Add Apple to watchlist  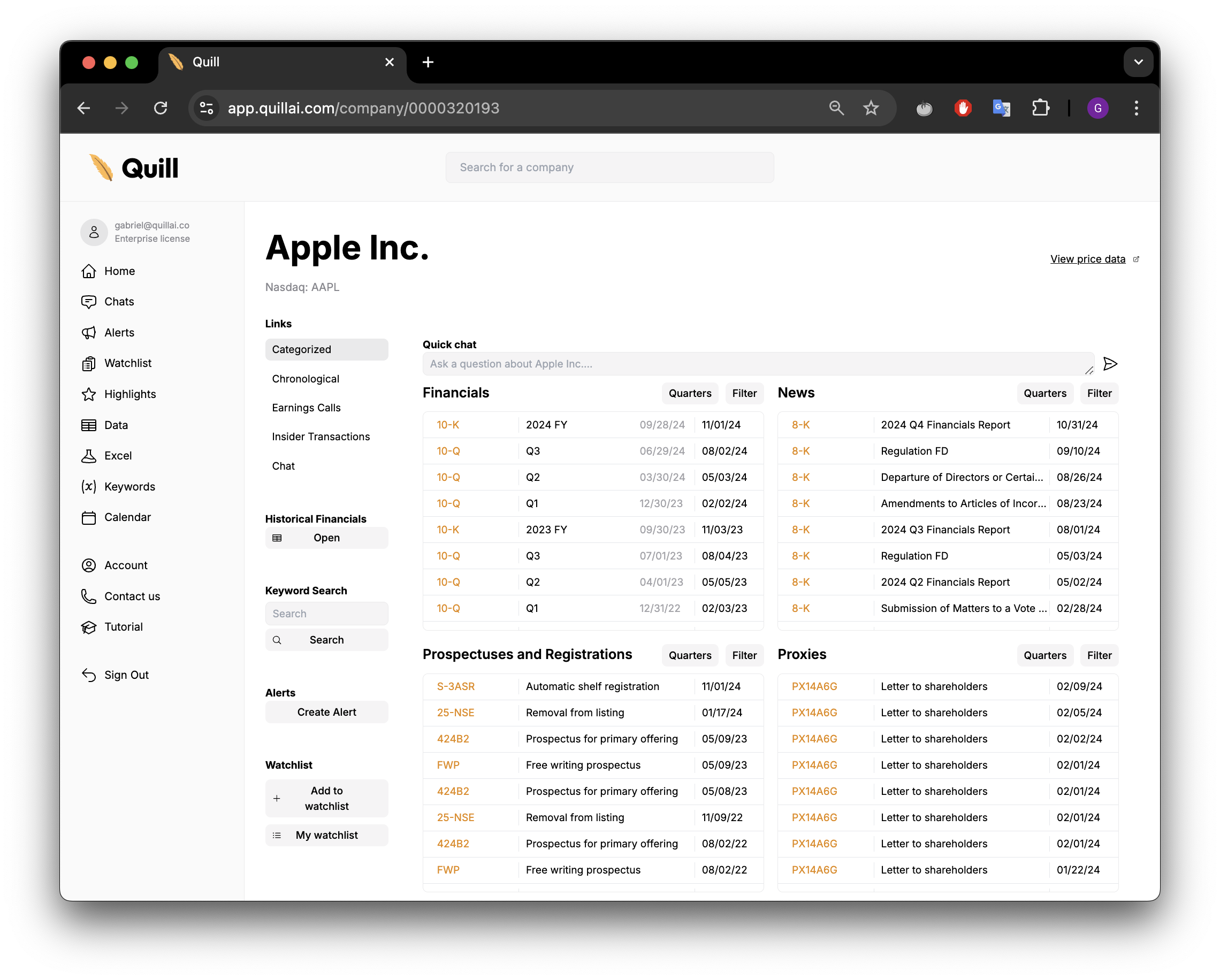coord(326,798)
